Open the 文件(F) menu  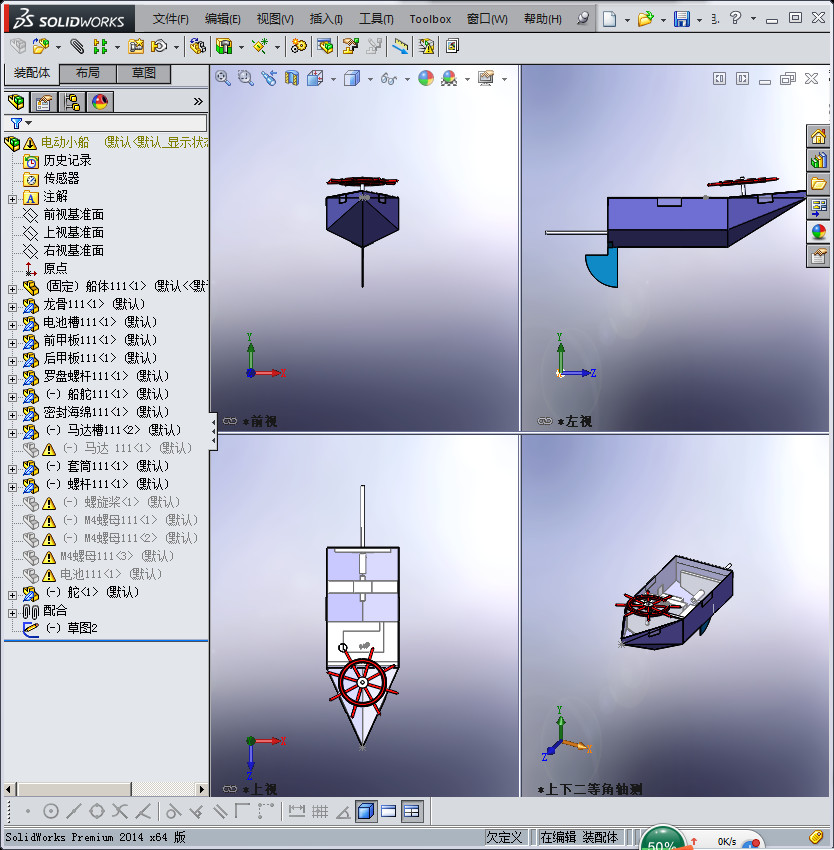click(170, 19)
